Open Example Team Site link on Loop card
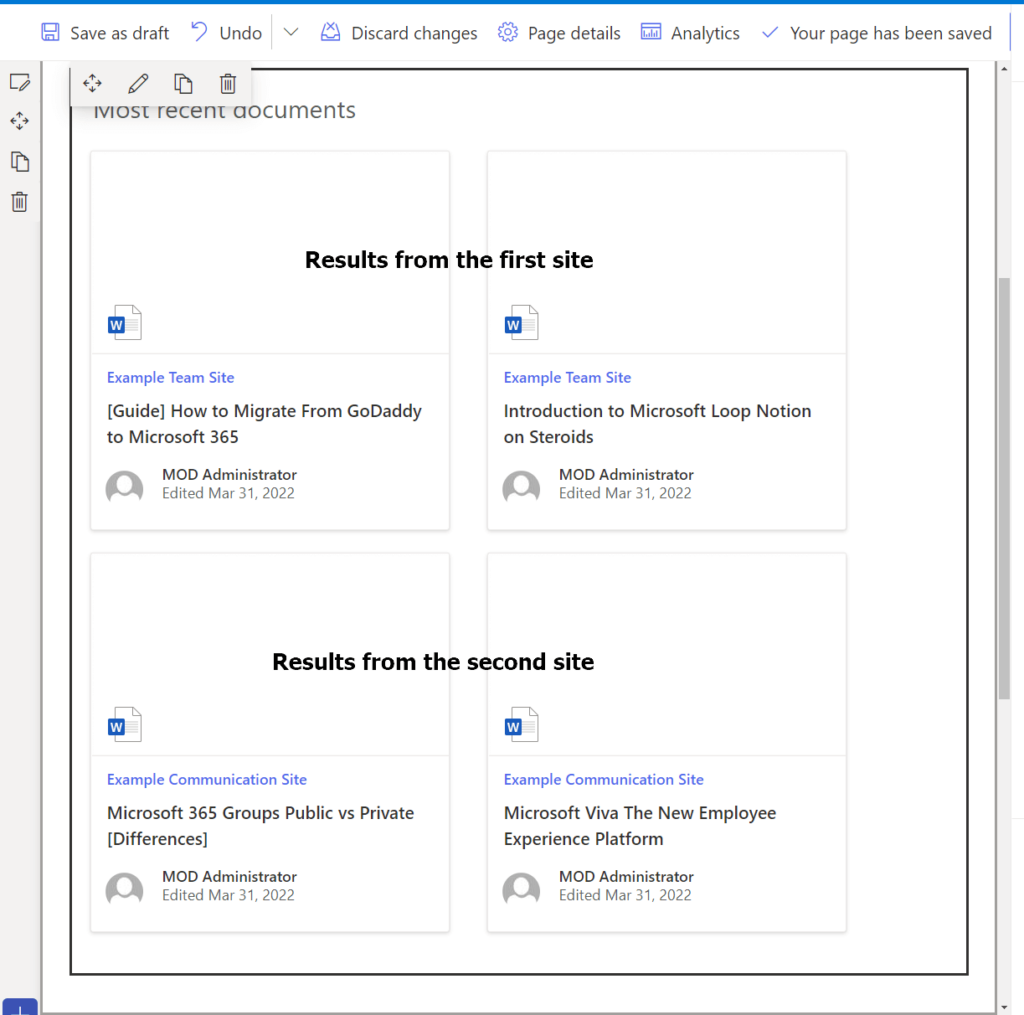Viewport: 1024px width, 1015px height. click(567, 378)
